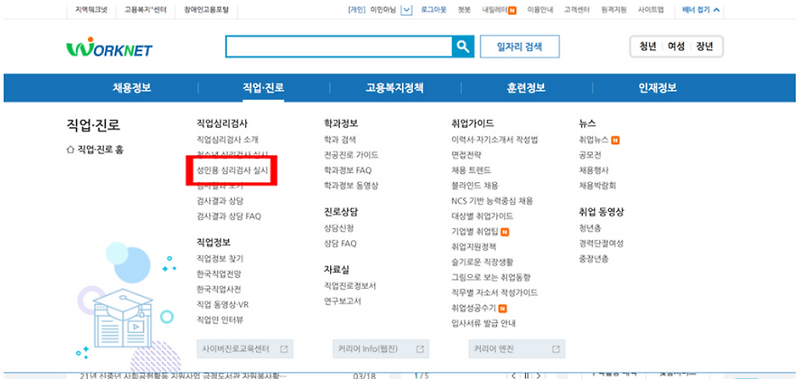Open 청년층 video link
The height and width of the screenshot is (379, 800).
click(590, 228)
